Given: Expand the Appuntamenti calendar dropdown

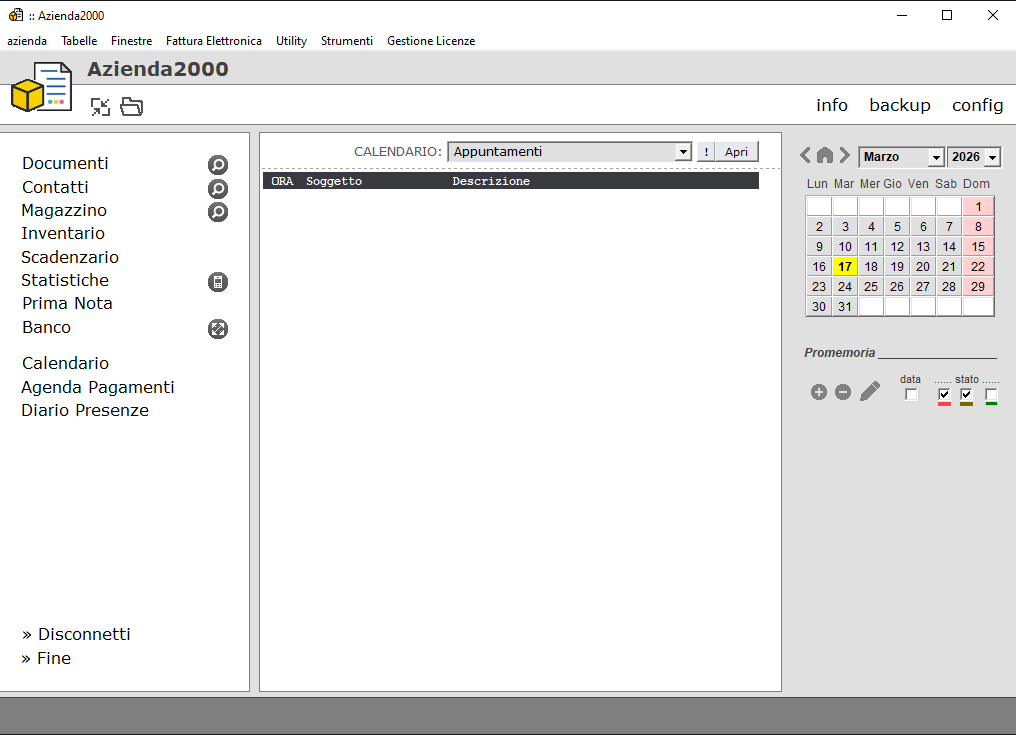Looking at the screenshot, I should click(683, 152).
